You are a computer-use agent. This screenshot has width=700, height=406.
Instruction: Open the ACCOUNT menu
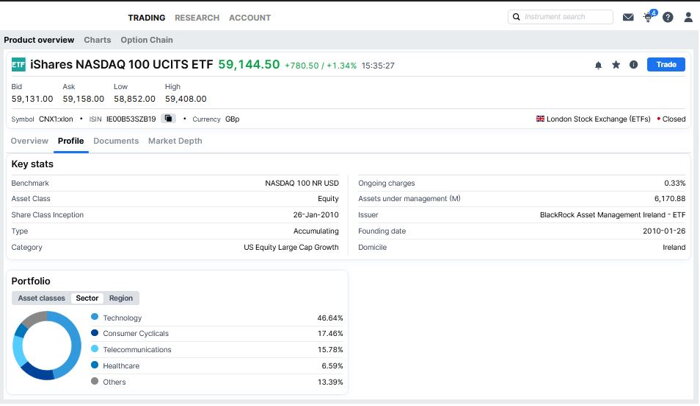point(250,18)
